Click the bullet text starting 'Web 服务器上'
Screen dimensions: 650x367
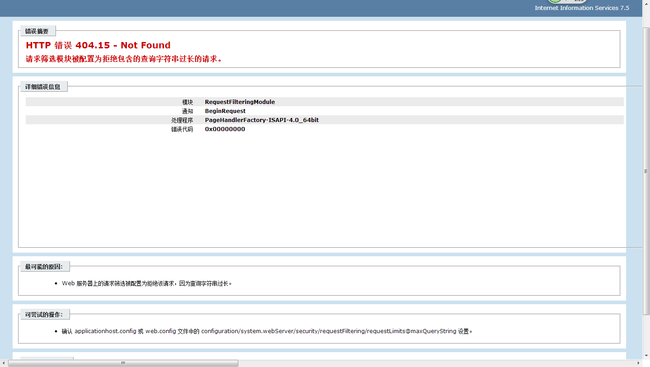147,284
